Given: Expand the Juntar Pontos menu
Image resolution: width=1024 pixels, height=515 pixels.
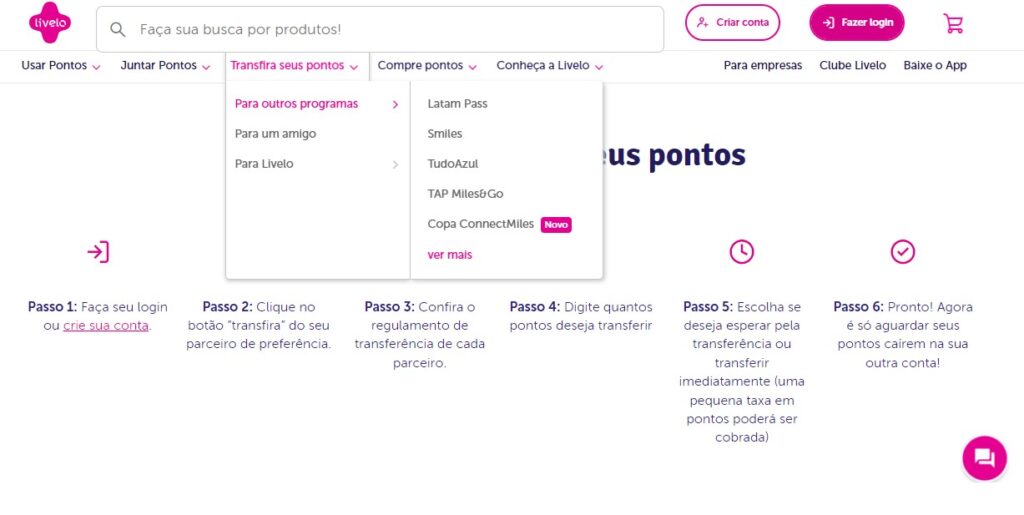Looking at the screenshot, I should coord(165,66).
